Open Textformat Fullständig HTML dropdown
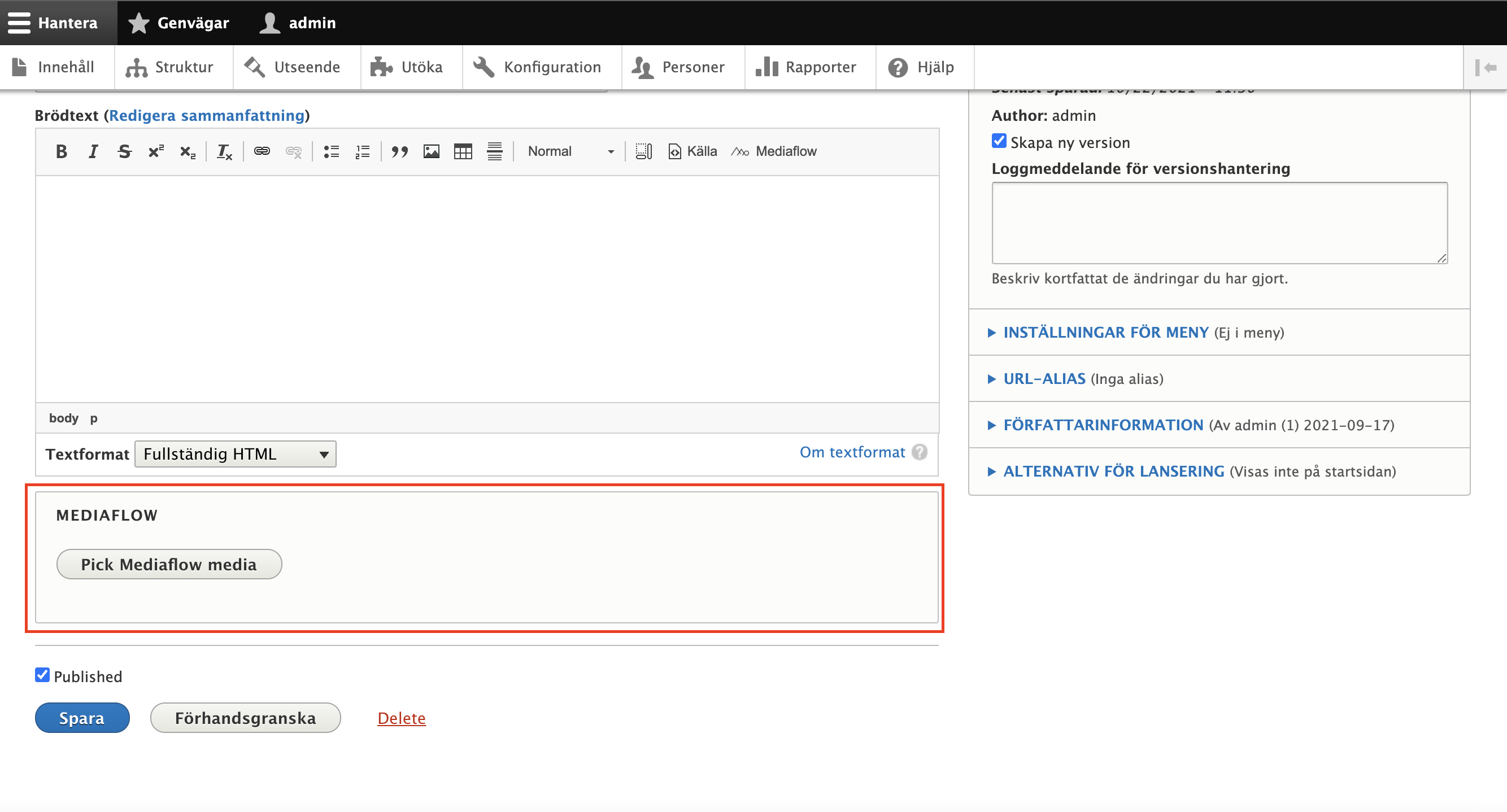Viewport: 1507px width, 812px height. click(235, 454)
